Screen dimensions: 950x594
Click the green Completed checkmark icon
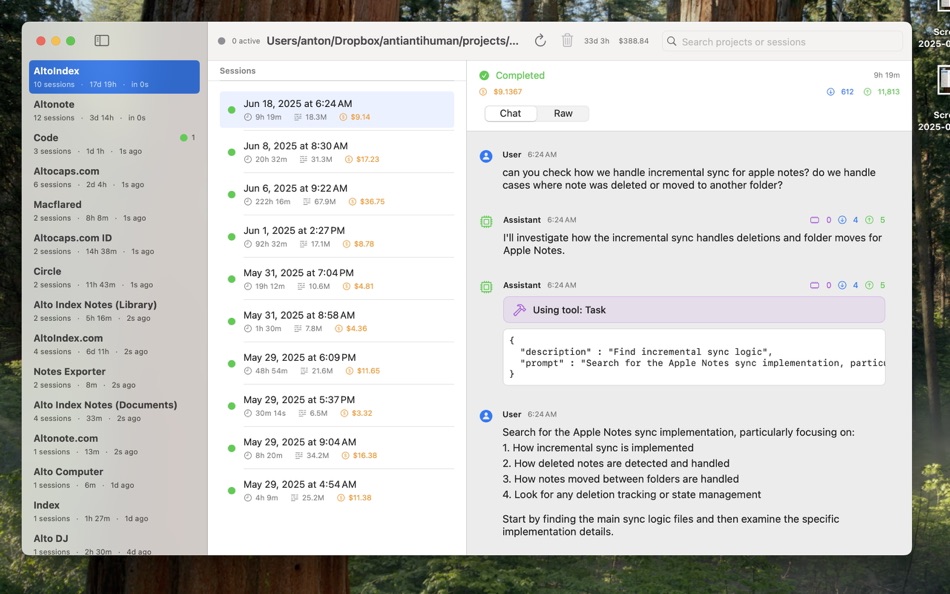[x=484, y=76]
